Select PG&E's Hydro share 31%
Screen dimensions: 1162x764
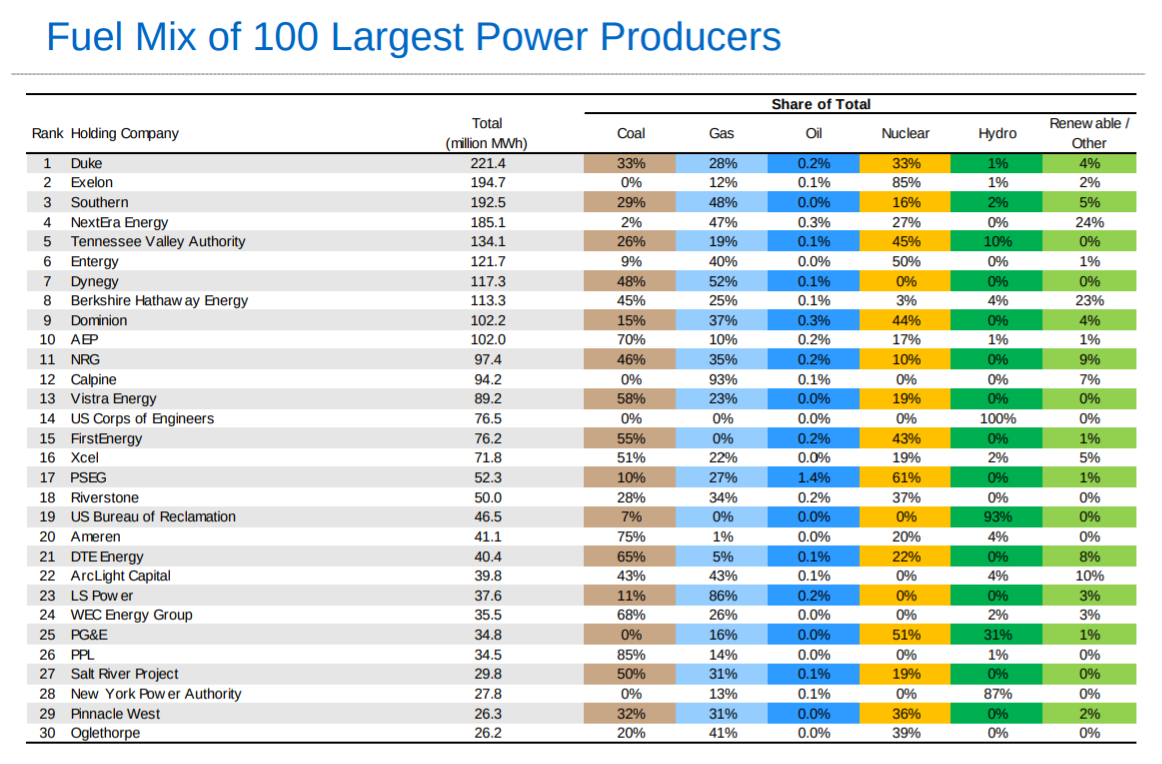[997, 635]
